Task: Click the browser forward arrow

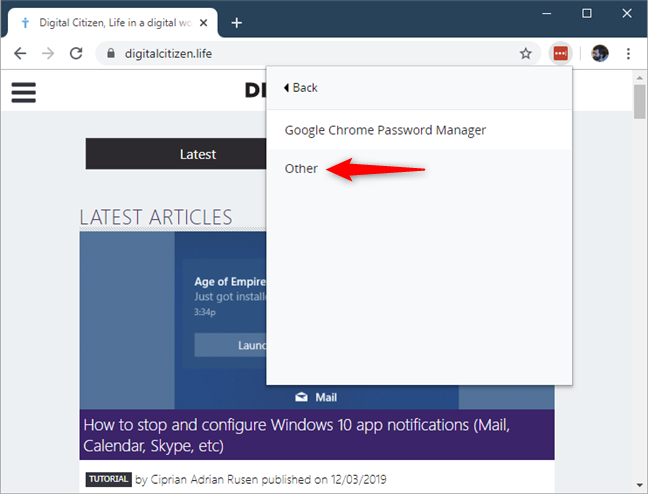Action: click(48, 53)
